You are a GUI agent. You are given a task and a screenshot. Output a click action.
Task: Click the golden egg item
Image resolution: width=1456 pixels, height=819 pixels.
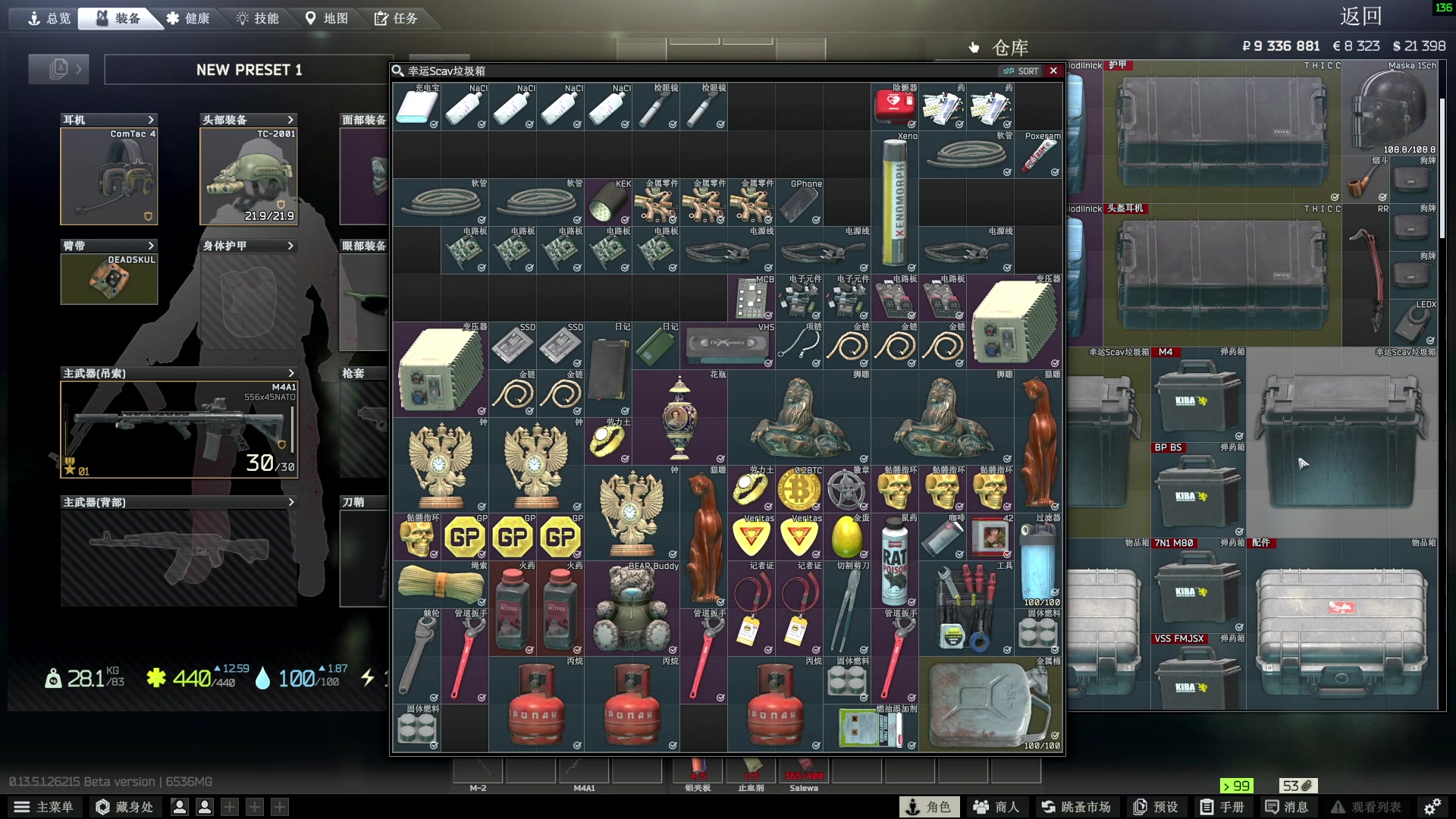tap(846, 537)
